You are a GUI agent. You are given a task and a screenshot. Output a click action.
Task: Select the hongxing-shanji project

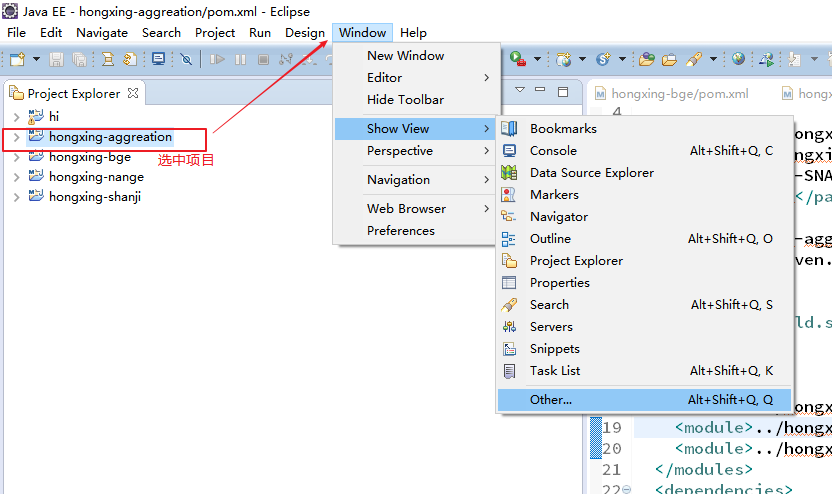[95, 197]
